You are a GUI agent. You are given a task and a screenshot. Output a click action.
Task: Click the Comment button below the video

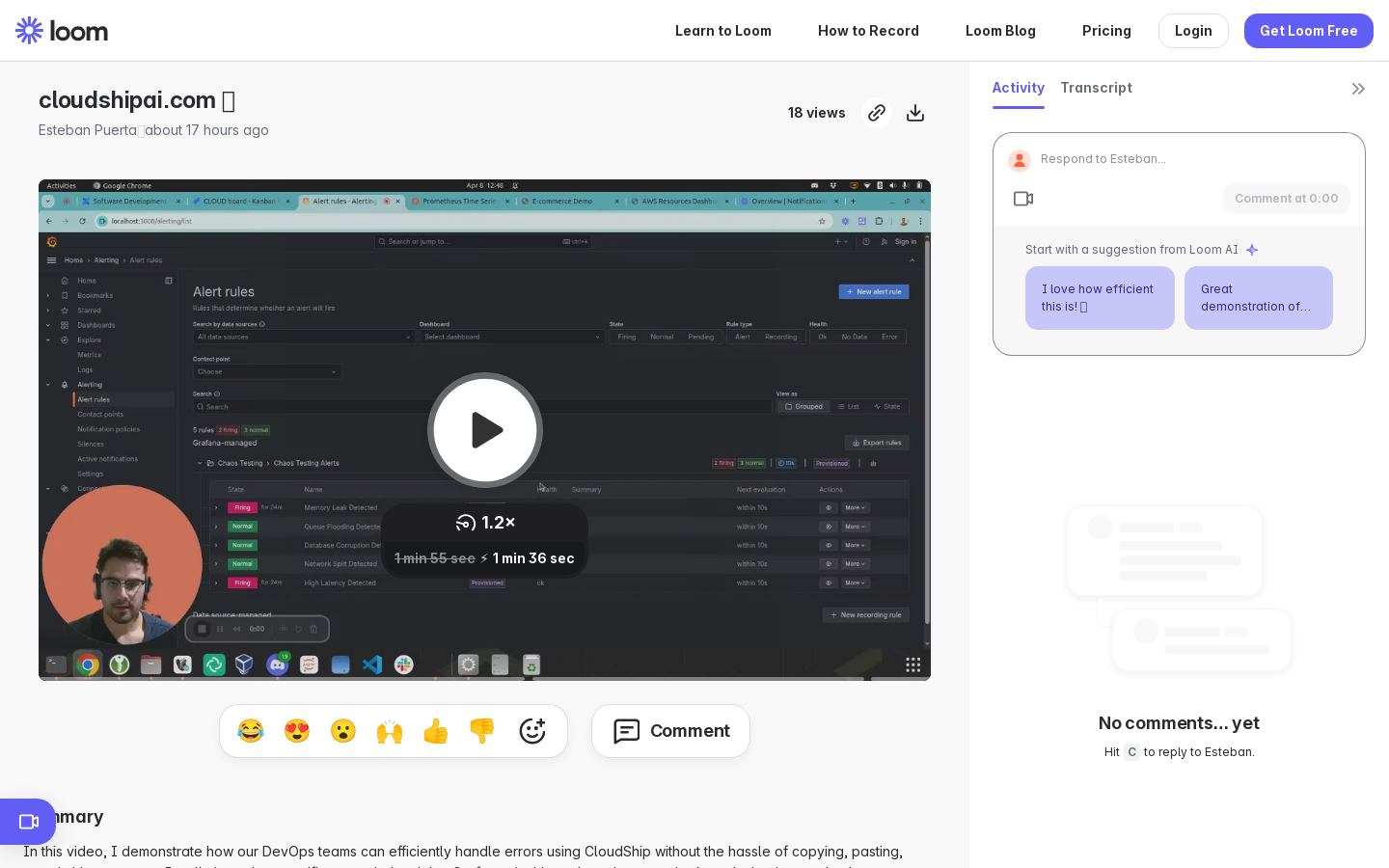click(671, 731)
